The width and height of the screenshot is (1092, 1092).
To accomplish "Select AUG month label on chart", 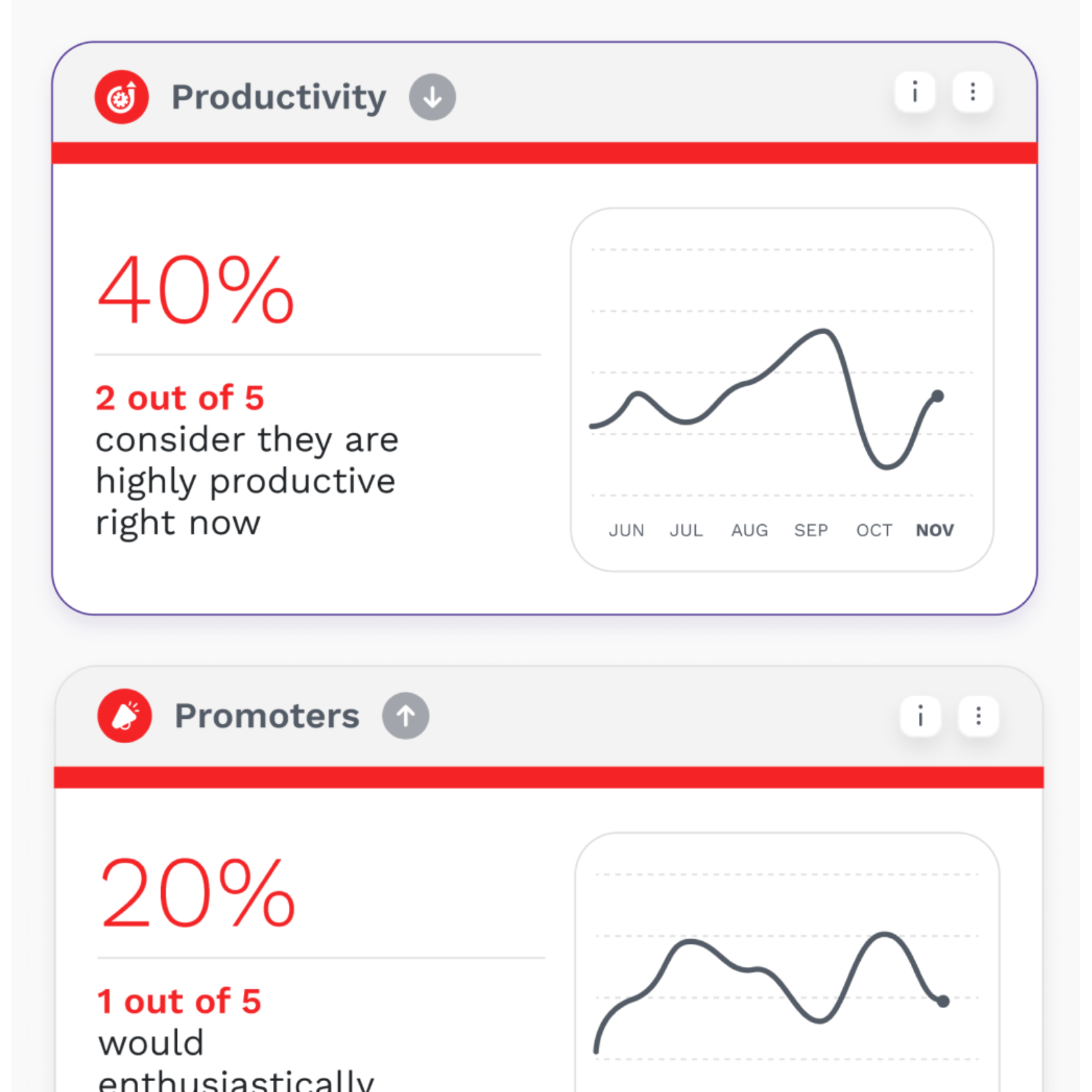I will pos(749,530).
